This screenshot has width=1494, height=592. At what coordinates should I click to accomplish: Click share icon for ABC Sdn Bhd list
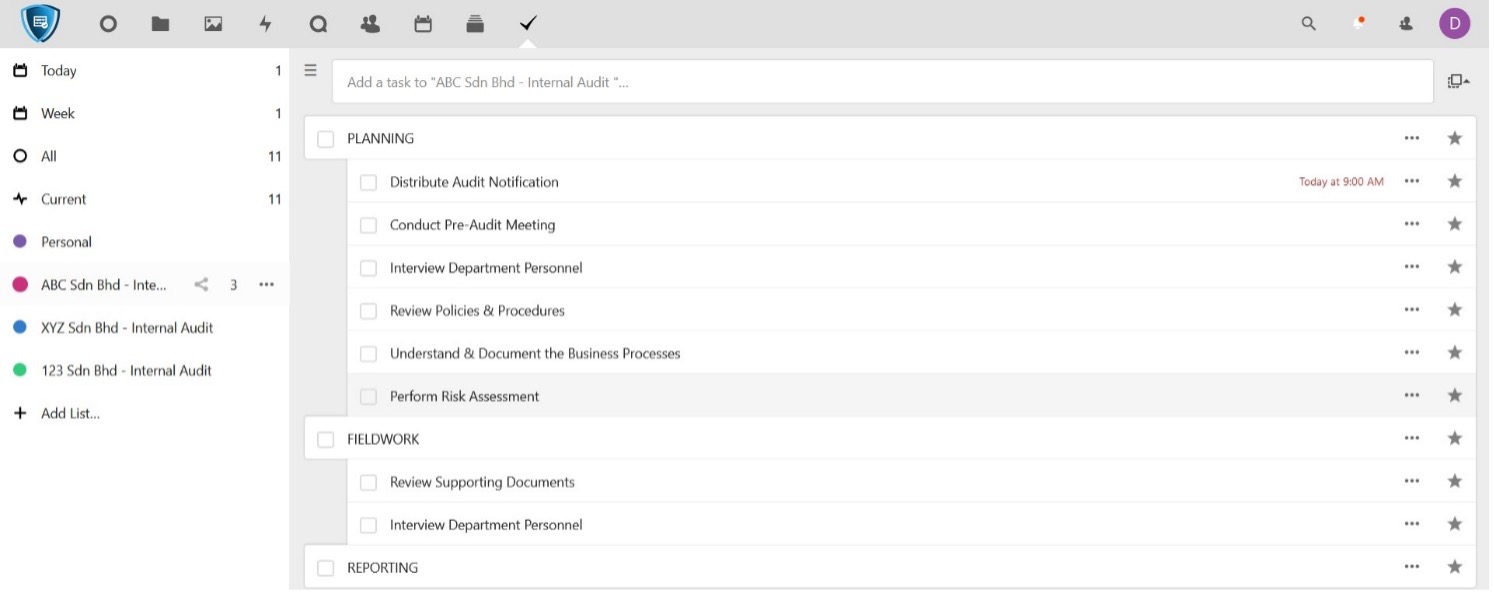click(x=201, y=285)
